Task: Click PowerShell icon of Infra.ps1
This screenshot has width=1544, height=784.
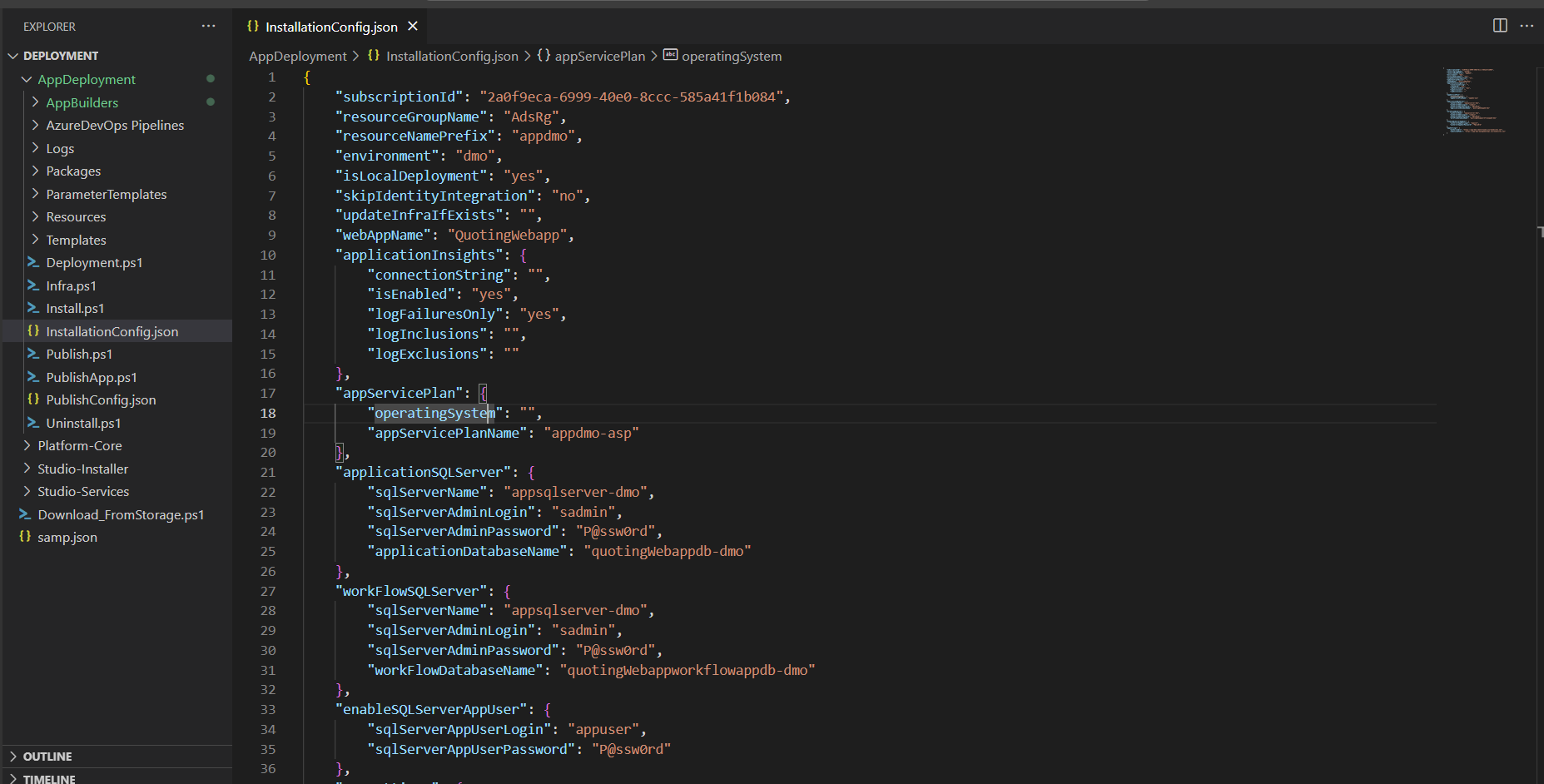Action: [x=33, y=285]
